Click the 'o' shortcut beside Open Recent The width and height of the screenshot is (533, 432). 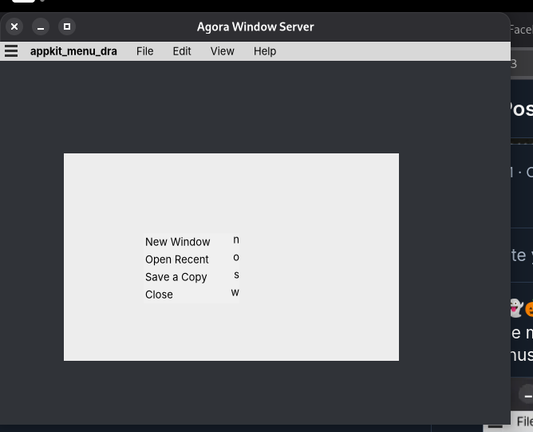(x=236, y=257)
